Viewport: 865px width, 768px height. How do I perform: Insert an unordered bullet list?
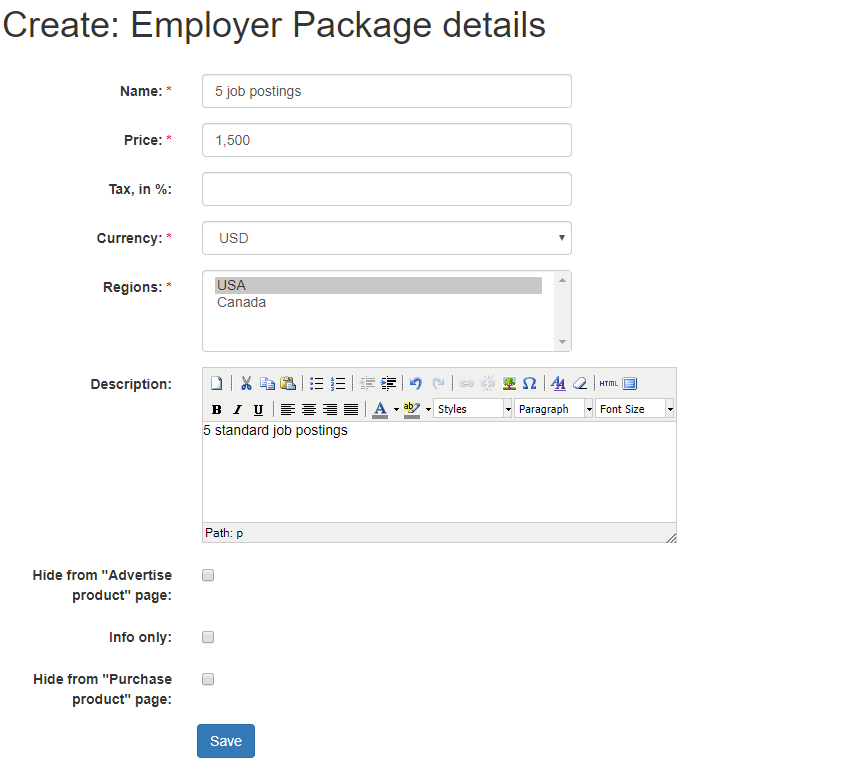(x=317, y=383)
